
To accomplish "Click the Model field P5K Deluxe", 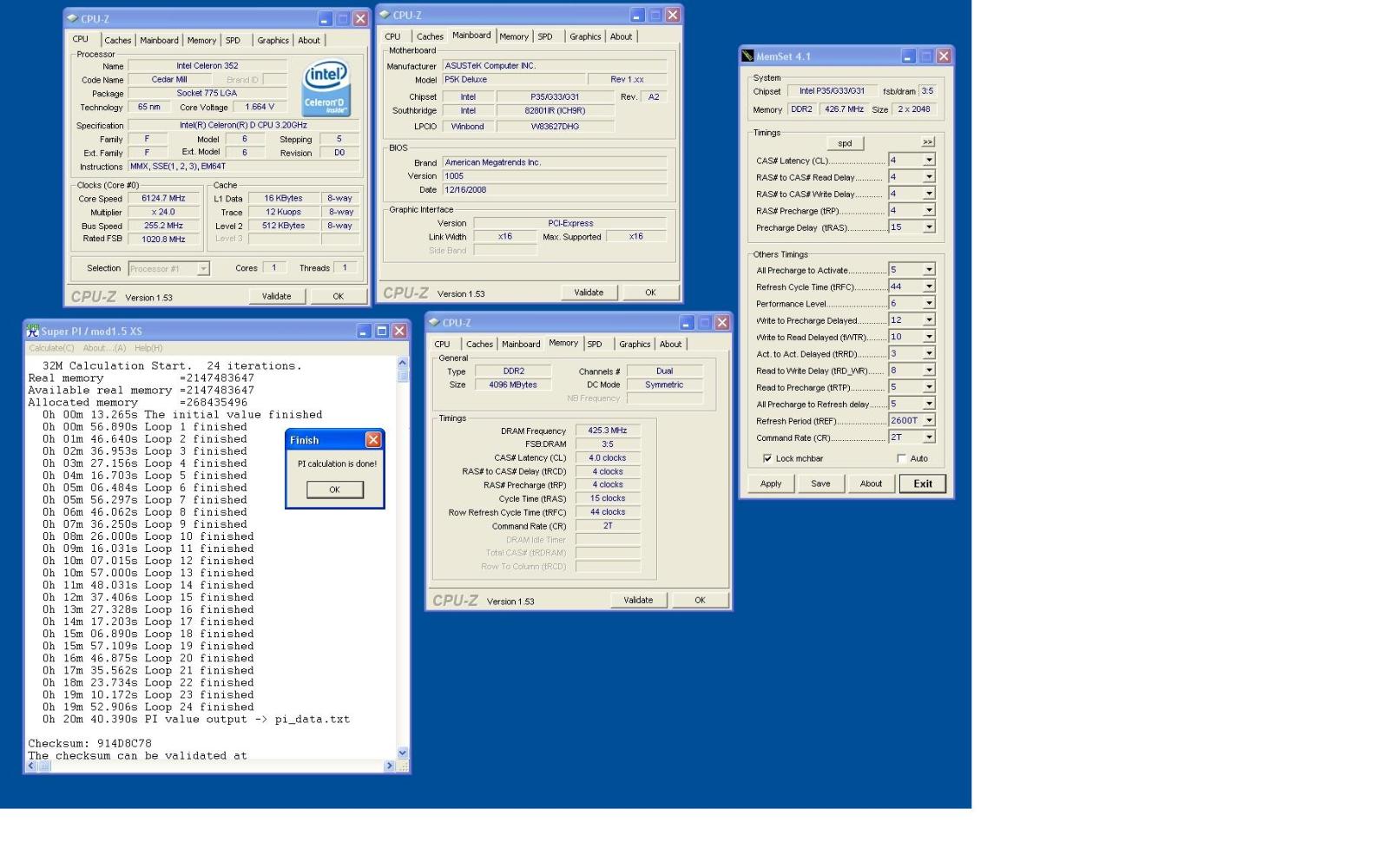I will pyautogui.click(x=513, y=80).
